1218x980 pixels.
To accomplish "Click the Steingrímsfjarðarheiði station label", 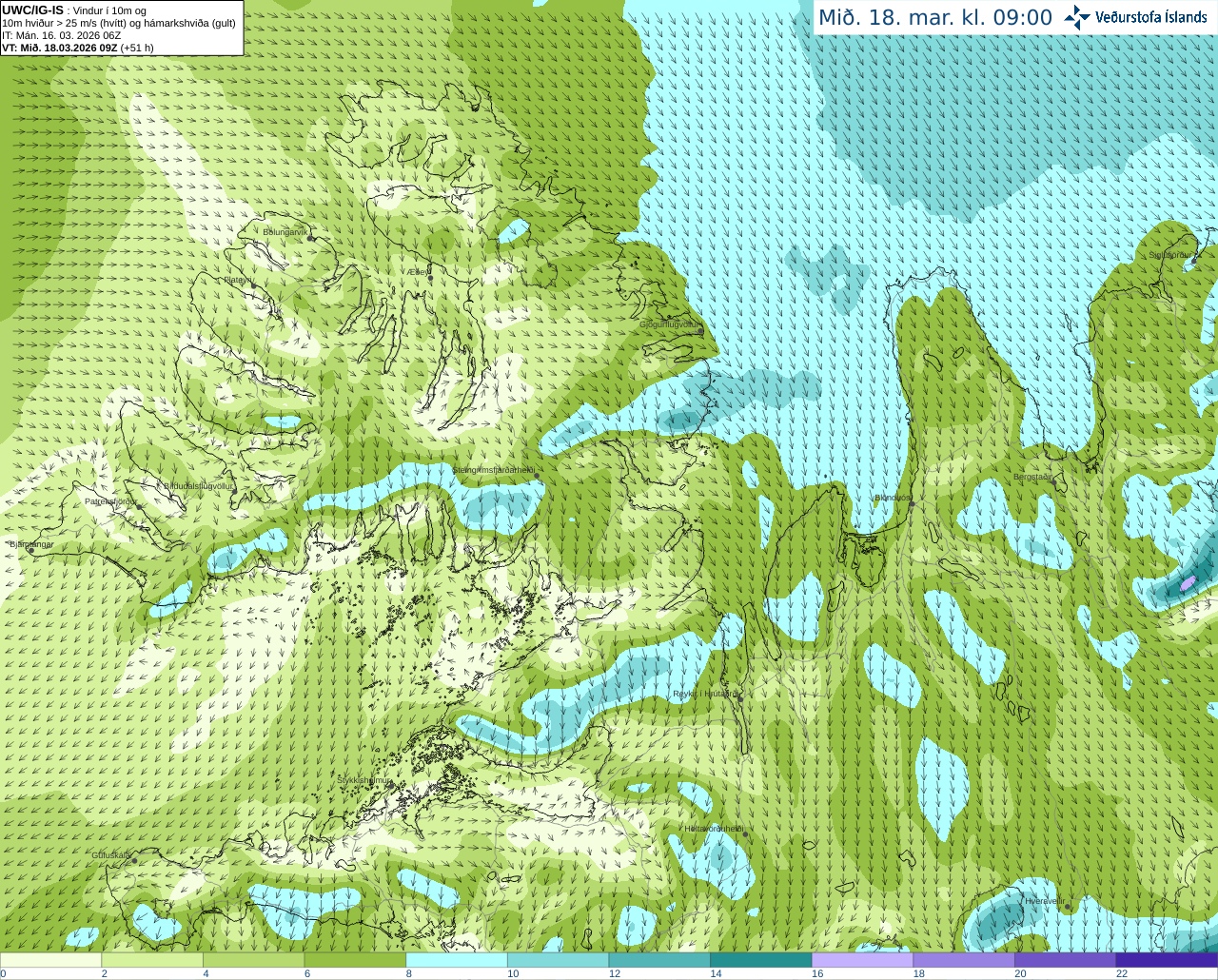I will (x=492, y=470).
